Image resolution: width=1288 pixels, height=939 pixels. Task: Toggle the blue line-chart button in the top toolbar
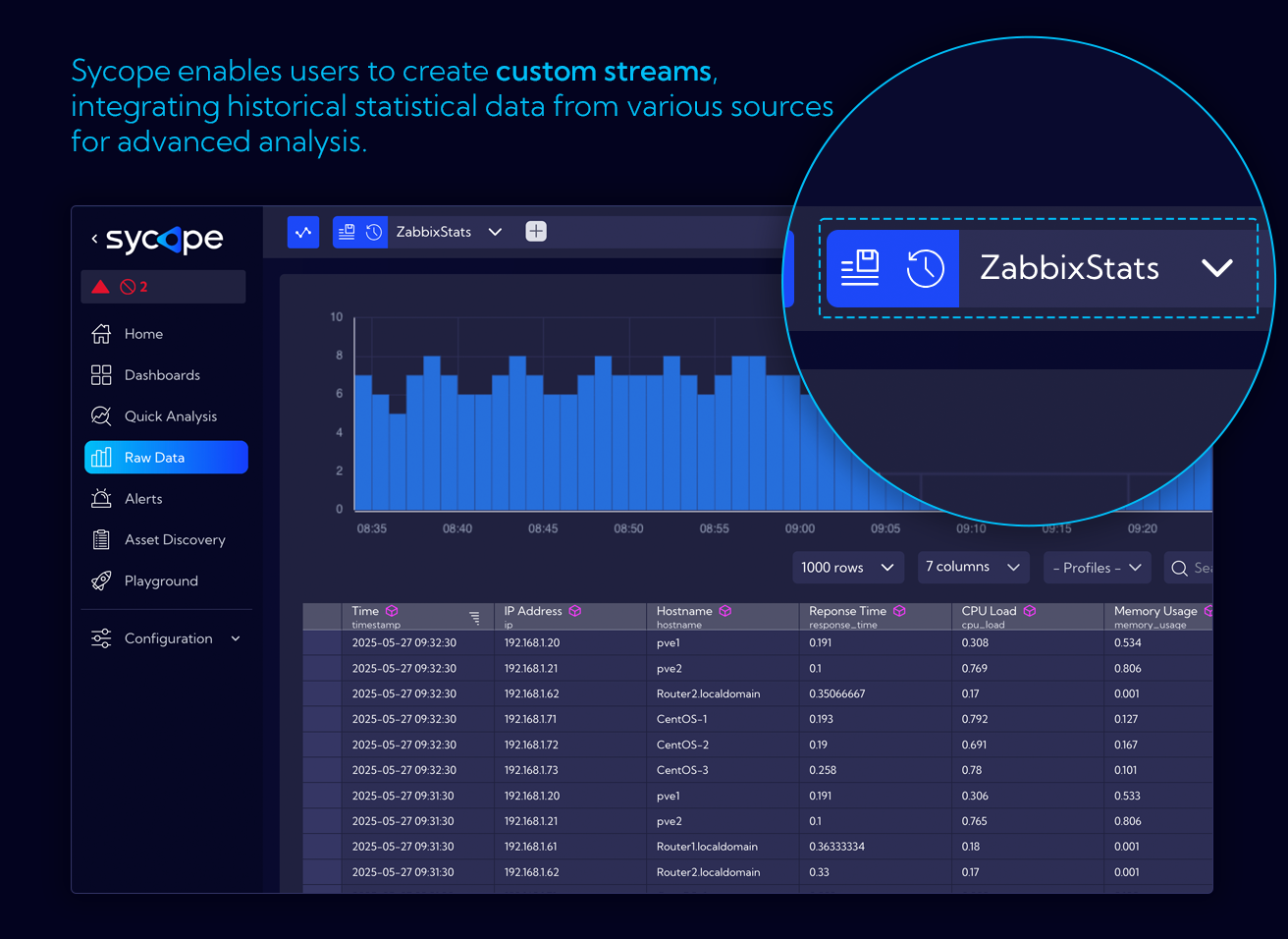(x=303, y=232)
